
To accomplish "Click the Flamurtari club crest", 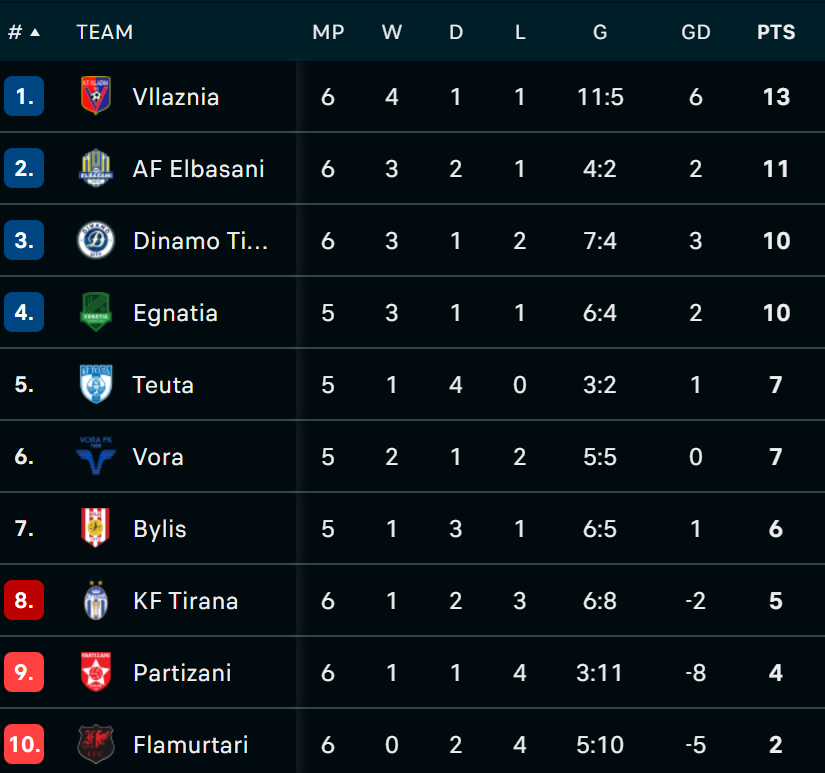I will 96,744.
